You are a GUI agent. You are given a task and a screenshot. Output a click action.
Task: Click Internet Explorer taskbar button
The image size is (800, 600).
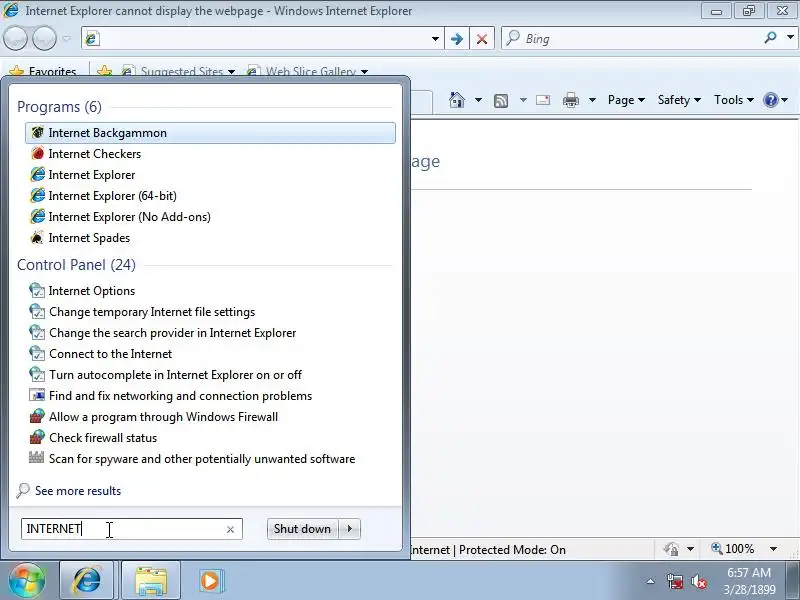[x=87, y=580]
